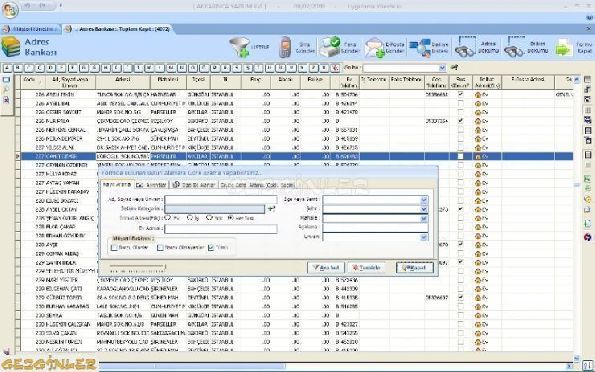Switch to the Basit Arama tab

tap(117, 184)
